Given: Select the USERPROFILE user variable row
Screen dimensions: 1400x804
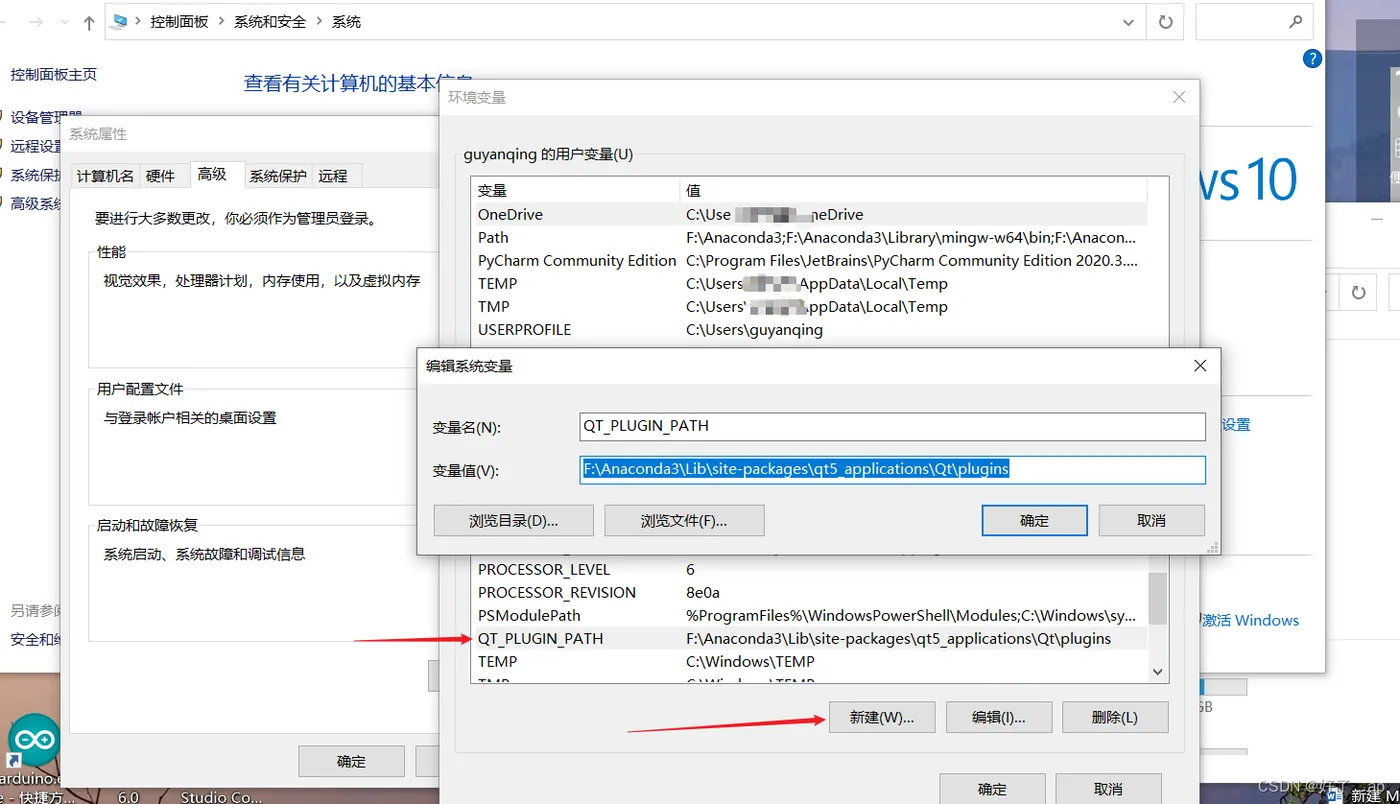Looking at the screenshot, I should tap(810, 329).
